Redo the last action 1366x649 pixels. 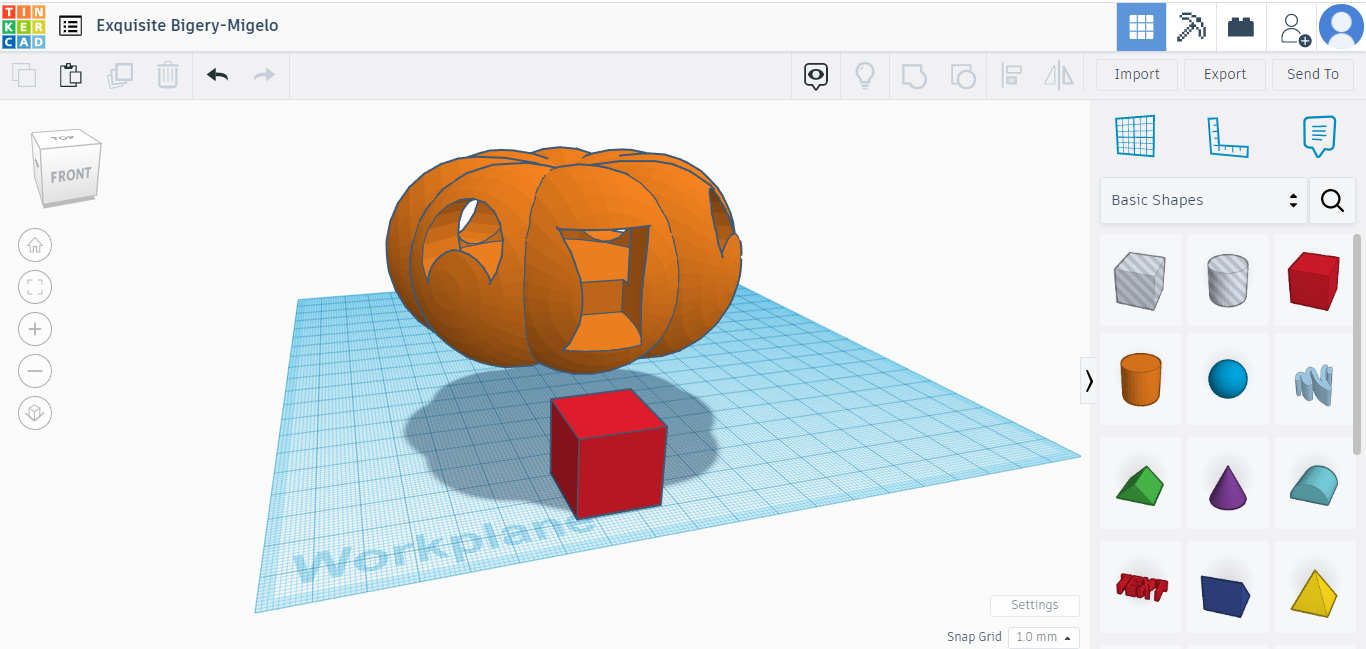[263, 74]
